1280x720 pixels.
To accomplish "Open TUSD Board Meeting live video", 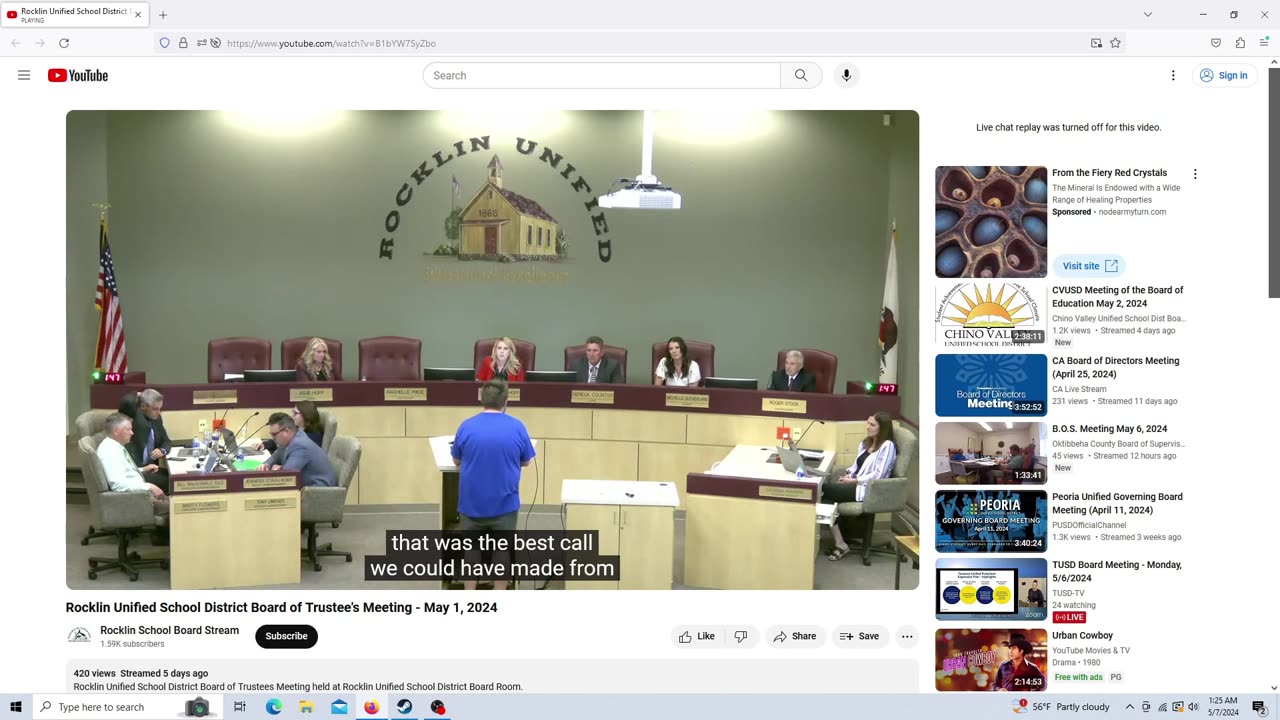I will [1116, 571].
